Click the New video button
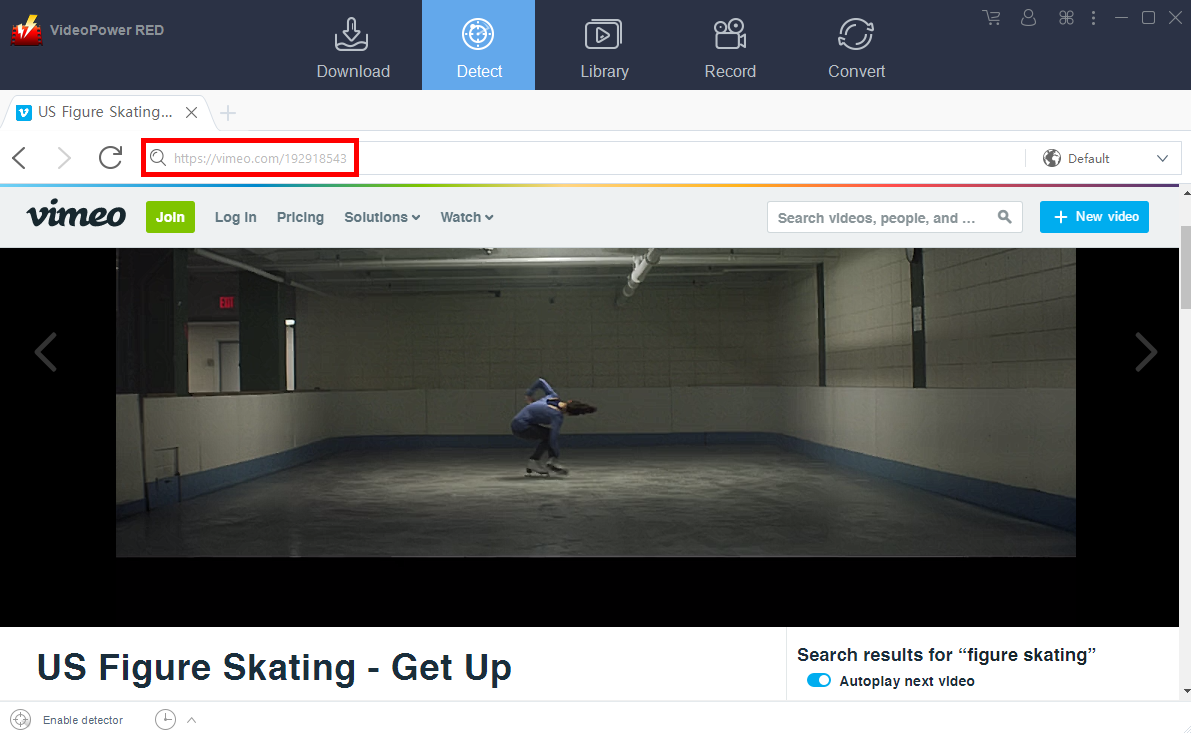 click(x=1094, y=217)
